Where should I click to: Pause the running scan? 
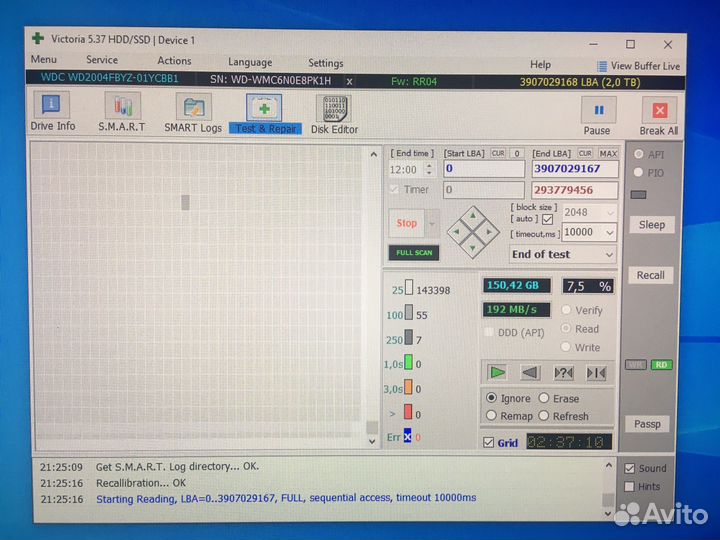pos(597,115)
